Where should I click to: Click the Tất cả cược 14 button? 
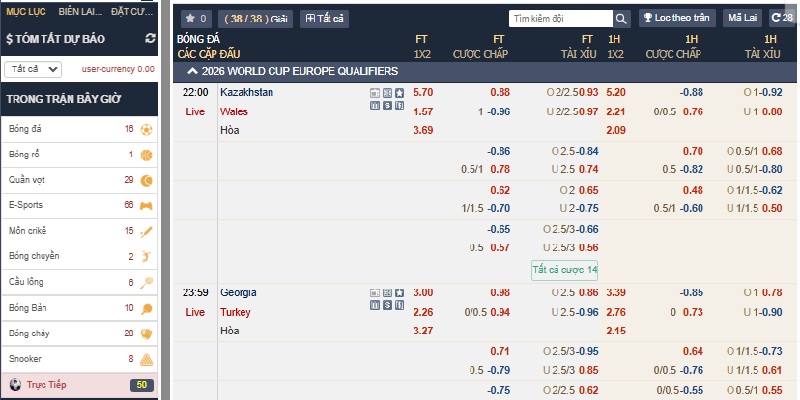tap(564, 269)
